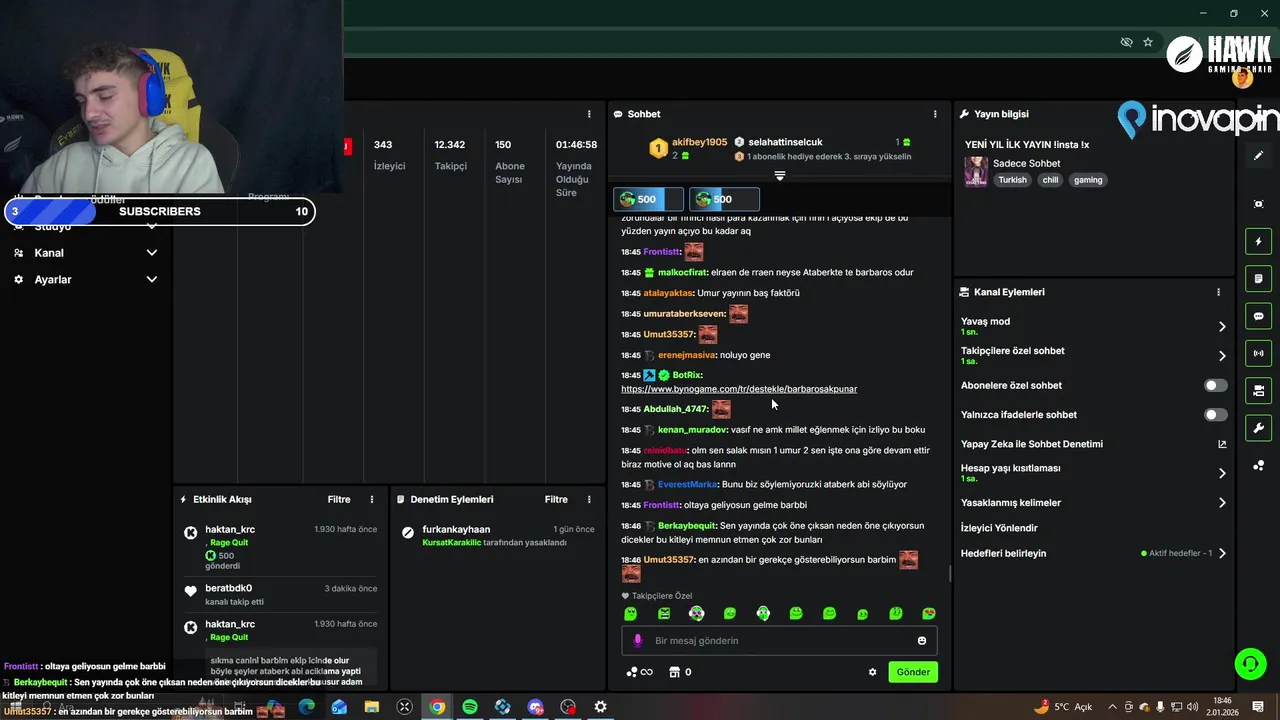The image size is (1280, 720).
Task: Toggle the chat bubble widget icon in sidebar
Action: 1258,316
